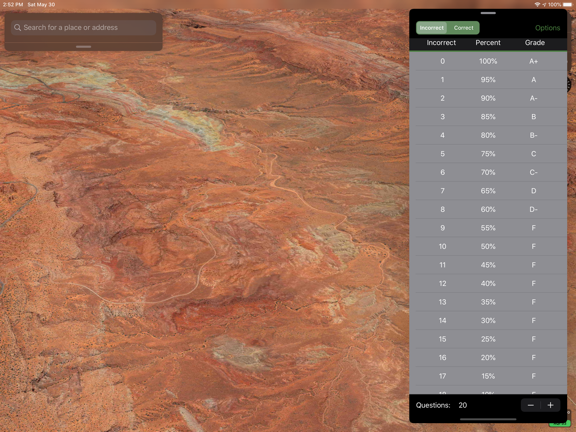
Task: Select the row with 12 incorrect, 40%
Action: click(488, 284)
